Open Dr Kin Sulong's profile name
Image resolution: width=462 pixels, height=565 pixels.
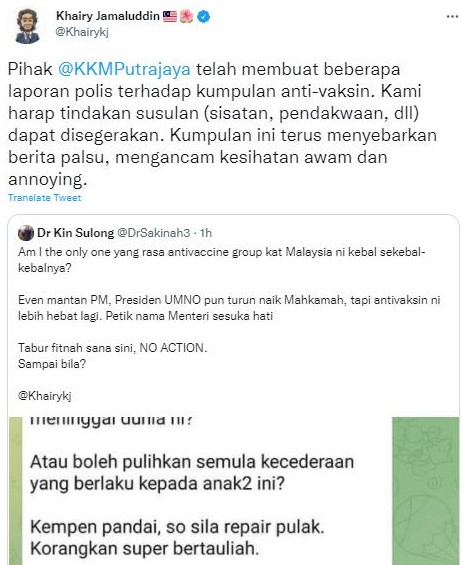pos(75,233)
